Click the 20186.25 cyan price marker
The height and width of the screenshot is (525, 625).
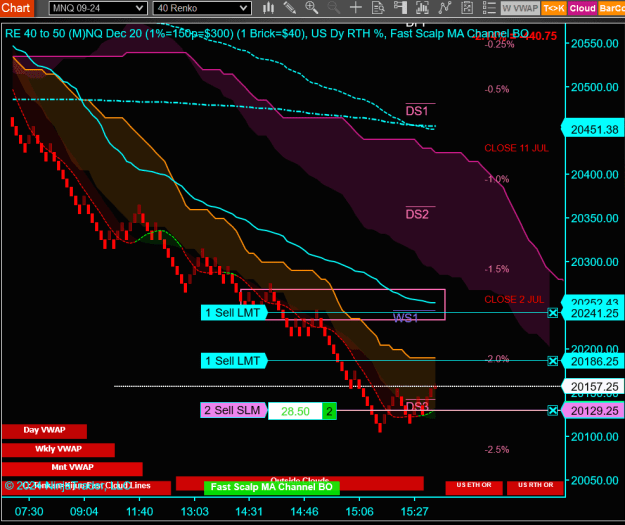[x=593, y=362]
